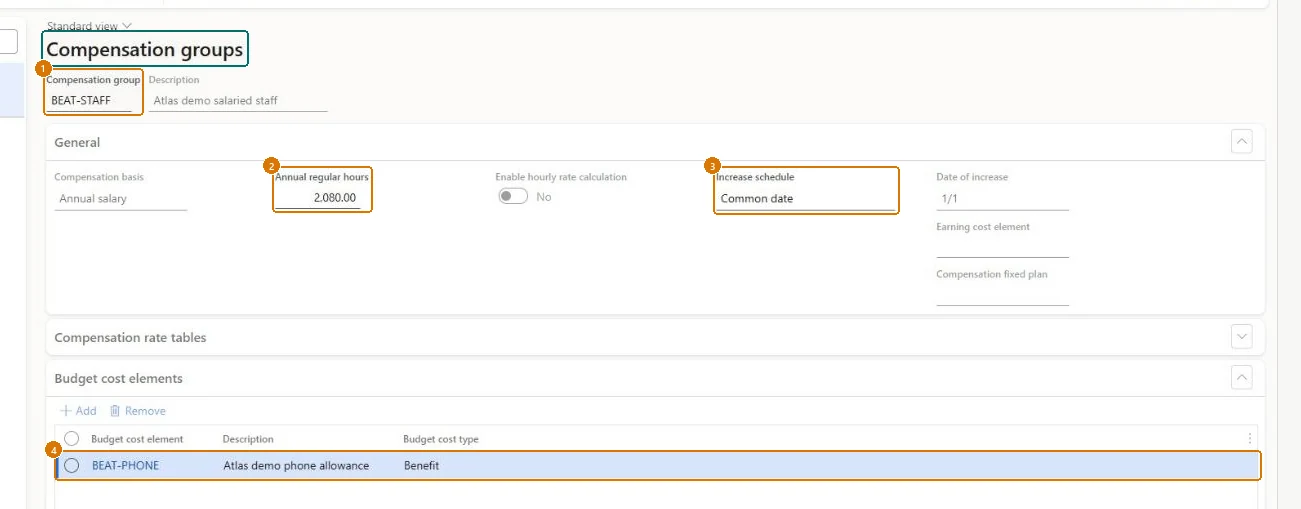Click the Benefit cell
1301x509 pixels.
click(x=421, y=465)
